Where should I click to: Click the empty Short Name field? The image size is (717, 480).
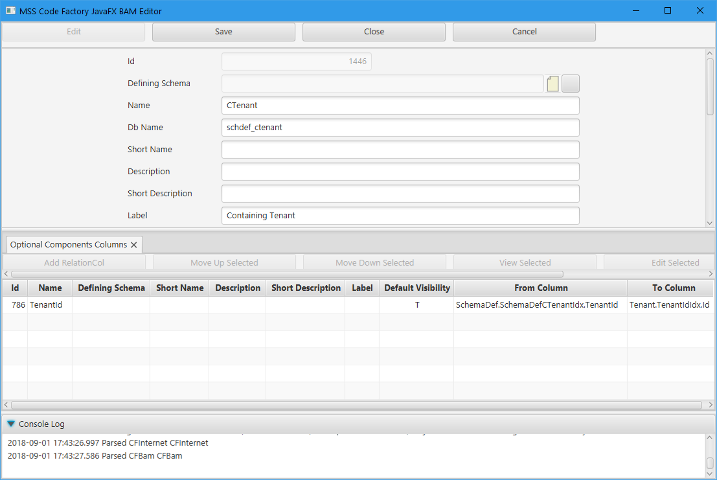pos(400,150)
